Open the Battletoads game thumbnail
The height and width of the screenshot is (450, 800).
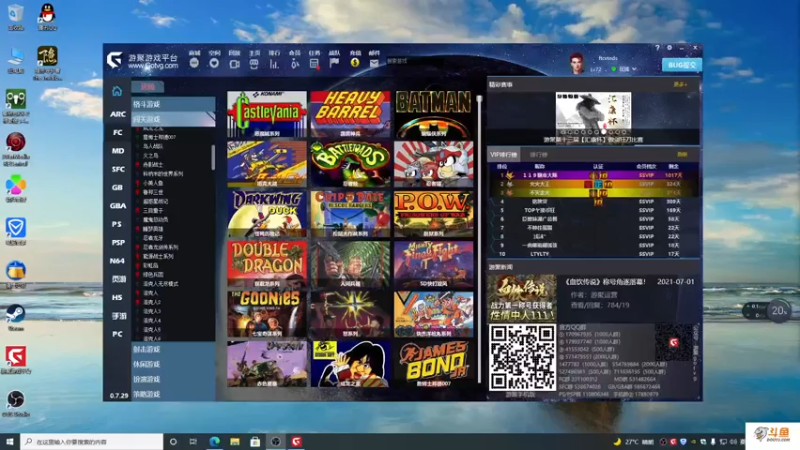350,164
